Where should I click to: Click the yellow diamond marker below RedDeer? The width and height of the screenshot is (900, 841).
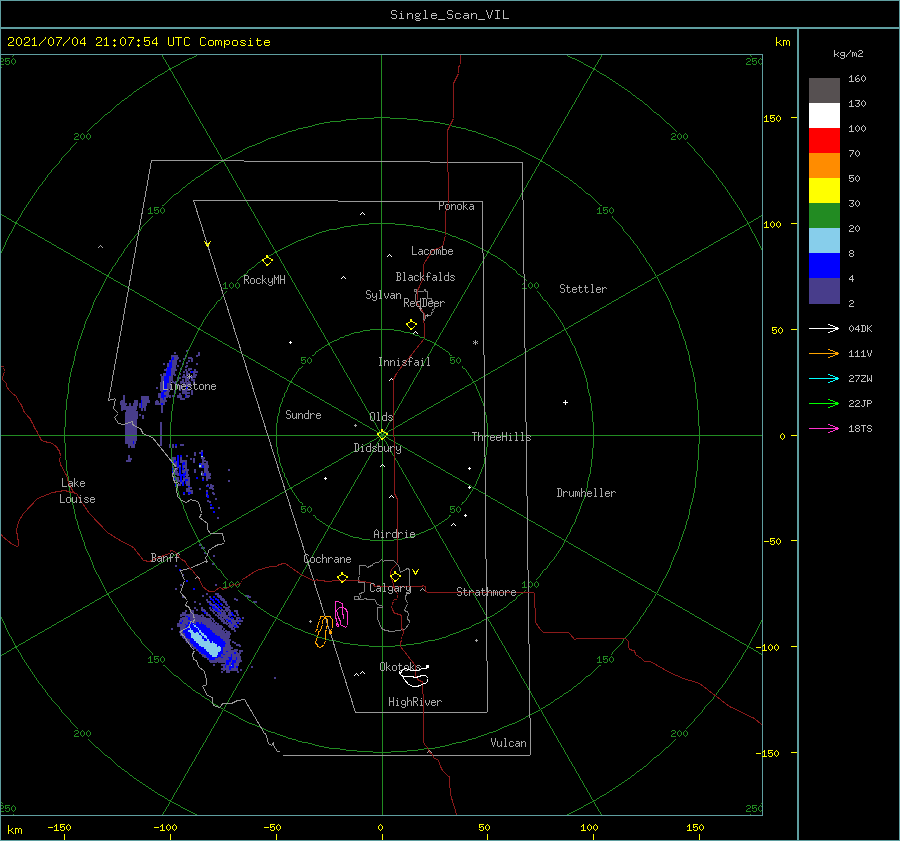(411, 325)
